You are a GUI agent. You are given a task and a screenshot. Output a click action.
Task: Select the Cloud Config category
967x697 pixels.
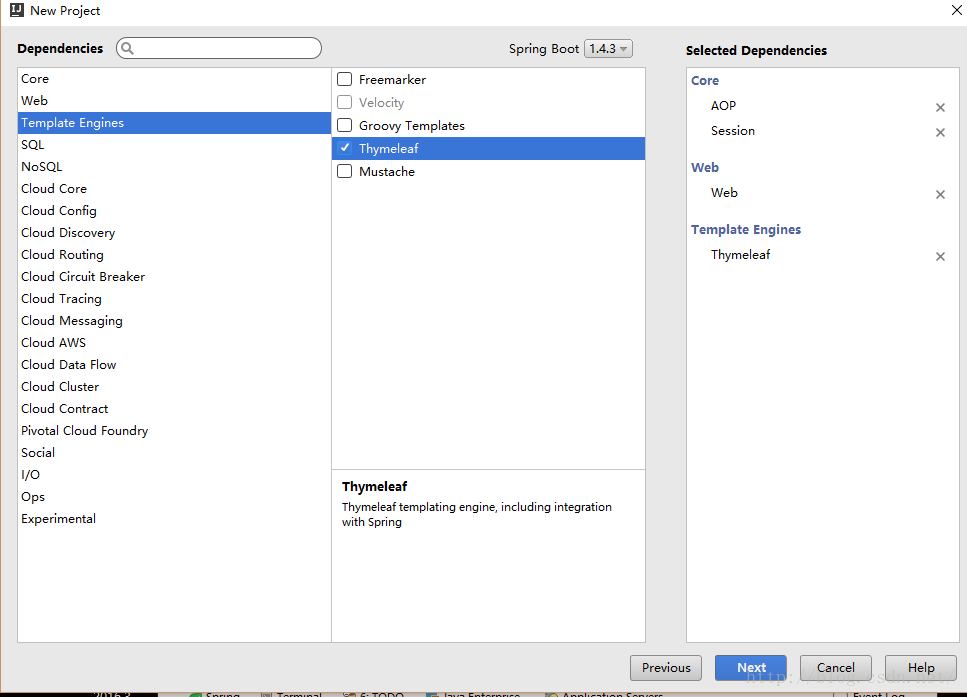tap(175, 211)
